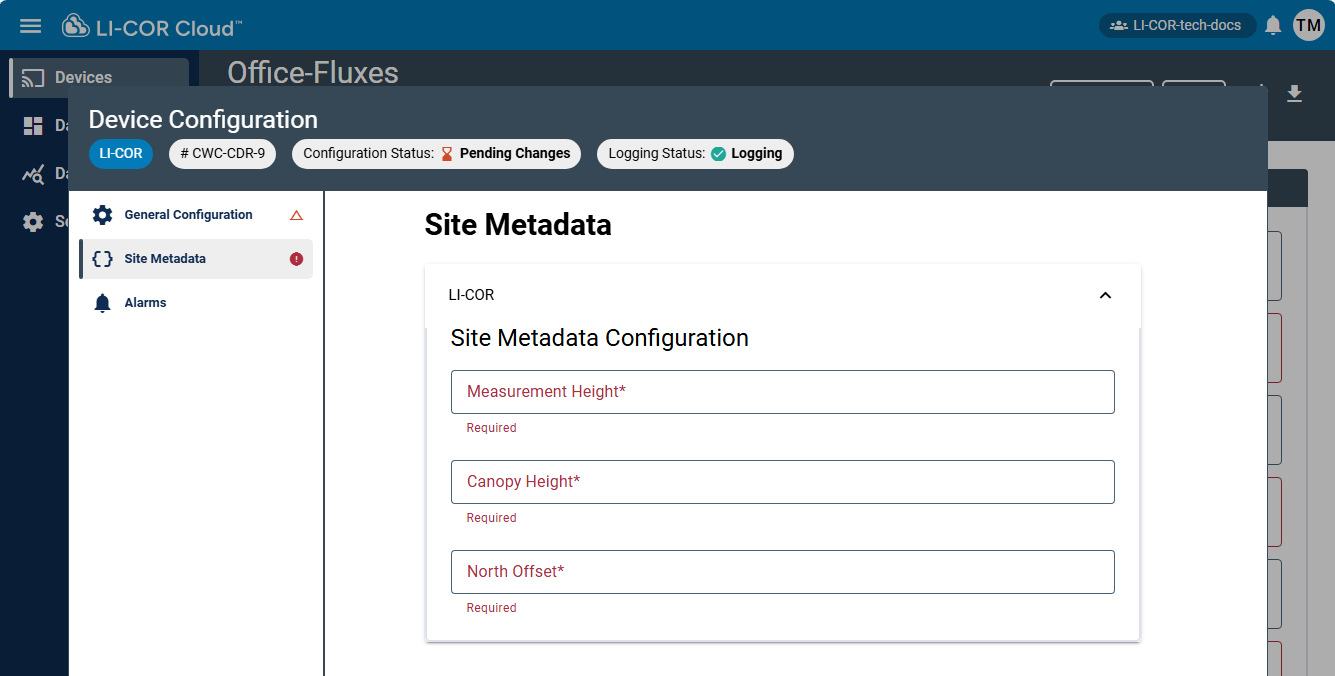Screen dimensions: 1335x676
Task: Click the Device Configuration dialog title
Action: (x=203, y=120)
